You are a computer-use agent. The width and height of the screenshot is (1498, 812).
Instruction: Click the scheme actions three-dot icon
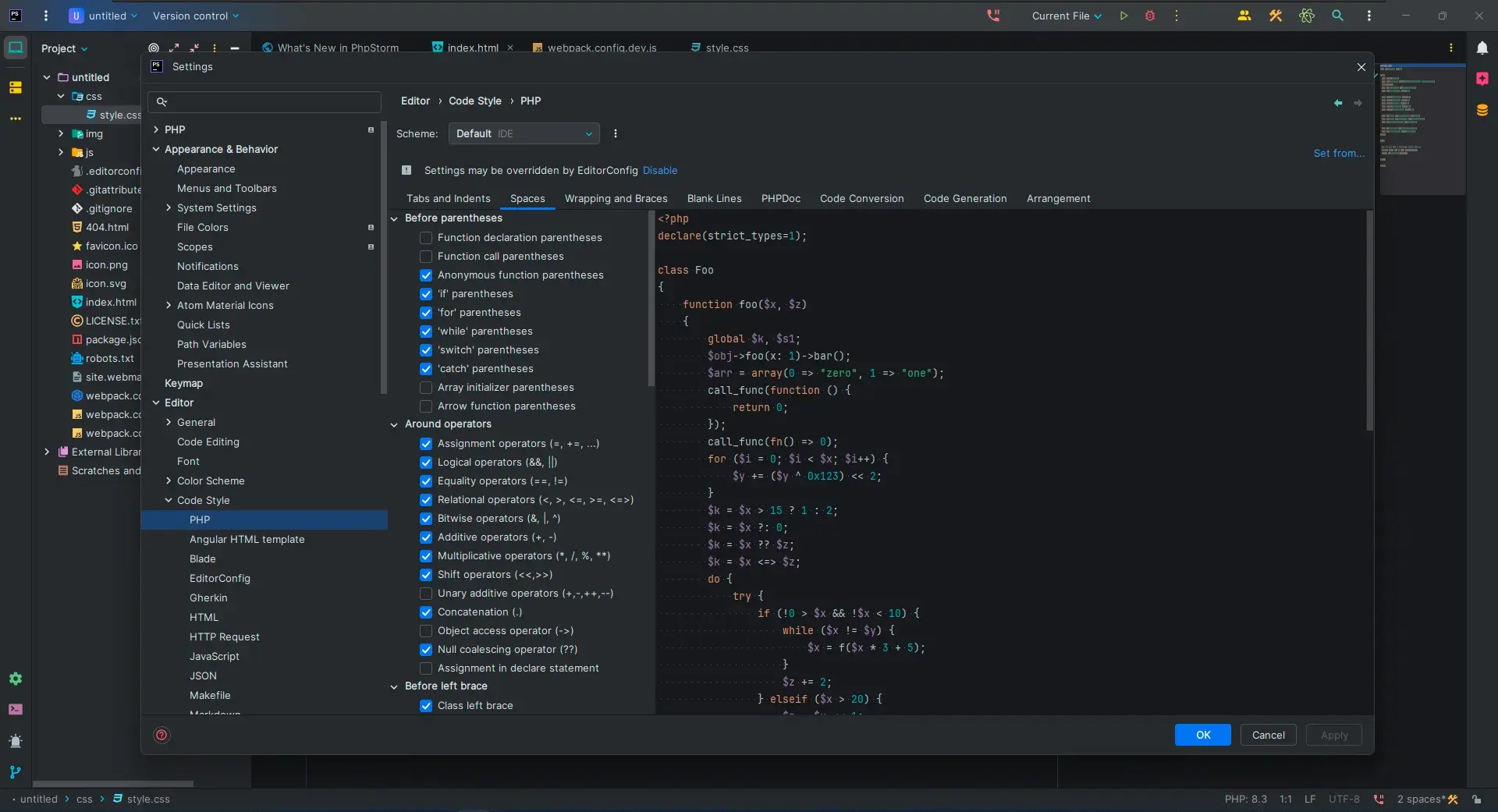coord(615,134)
